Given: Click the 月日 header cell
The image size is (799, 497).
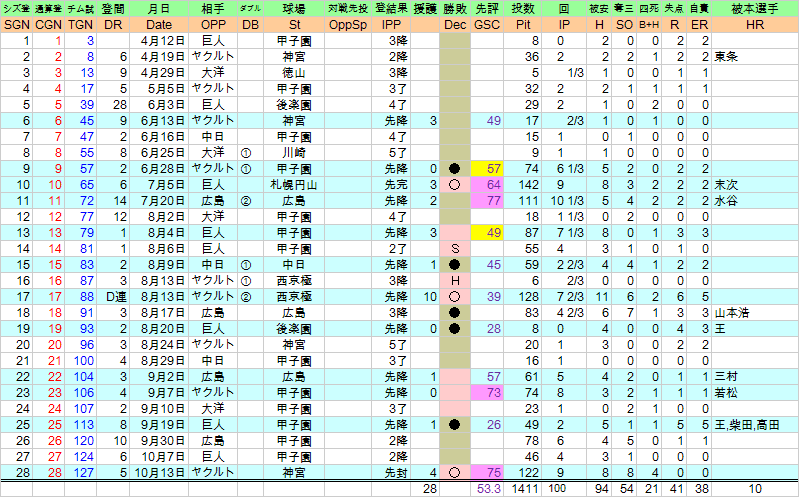Looking at the screenshot, I should (x=159, y=9).
